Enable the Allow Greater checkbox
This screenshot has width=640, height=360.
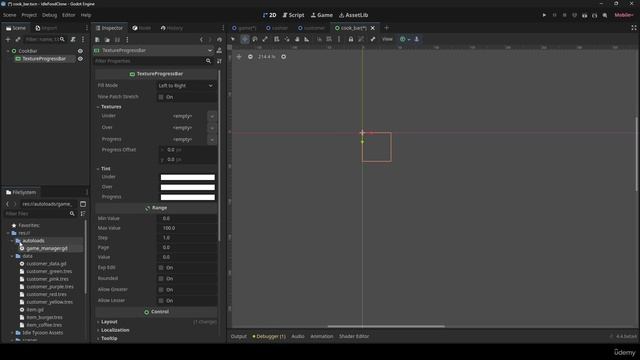tap(161, 290)
